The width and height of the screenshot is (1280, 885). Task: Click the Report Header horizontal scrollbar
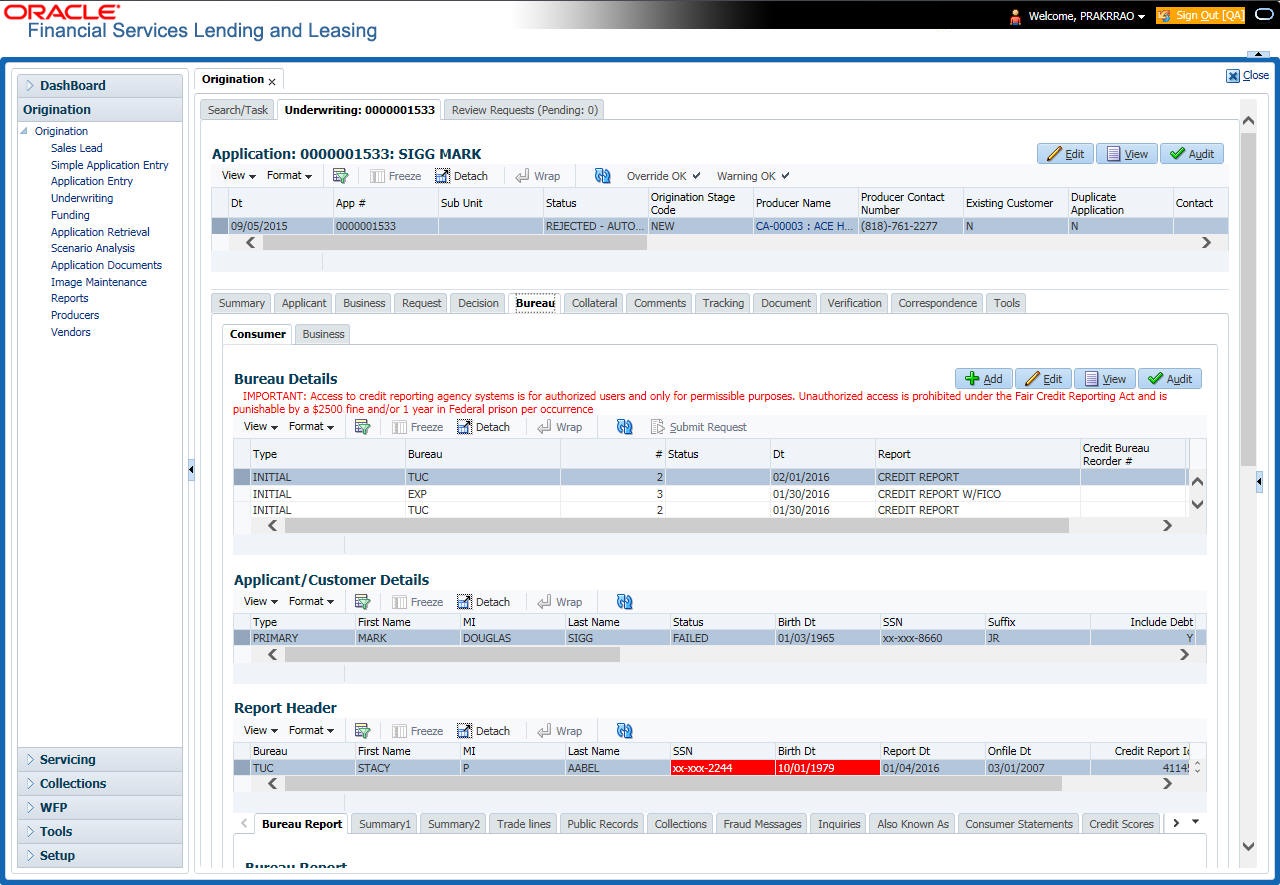click(x=673, y=784)
